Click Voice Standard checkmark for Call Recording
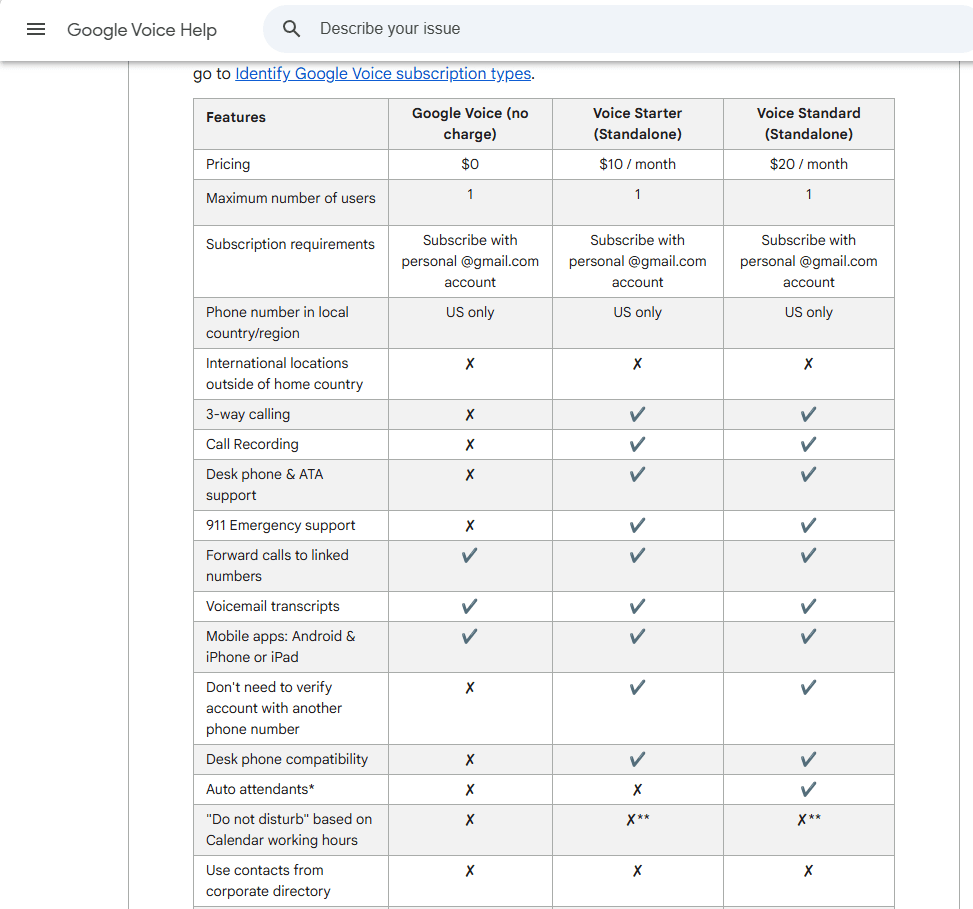 (x=809, y=444)
